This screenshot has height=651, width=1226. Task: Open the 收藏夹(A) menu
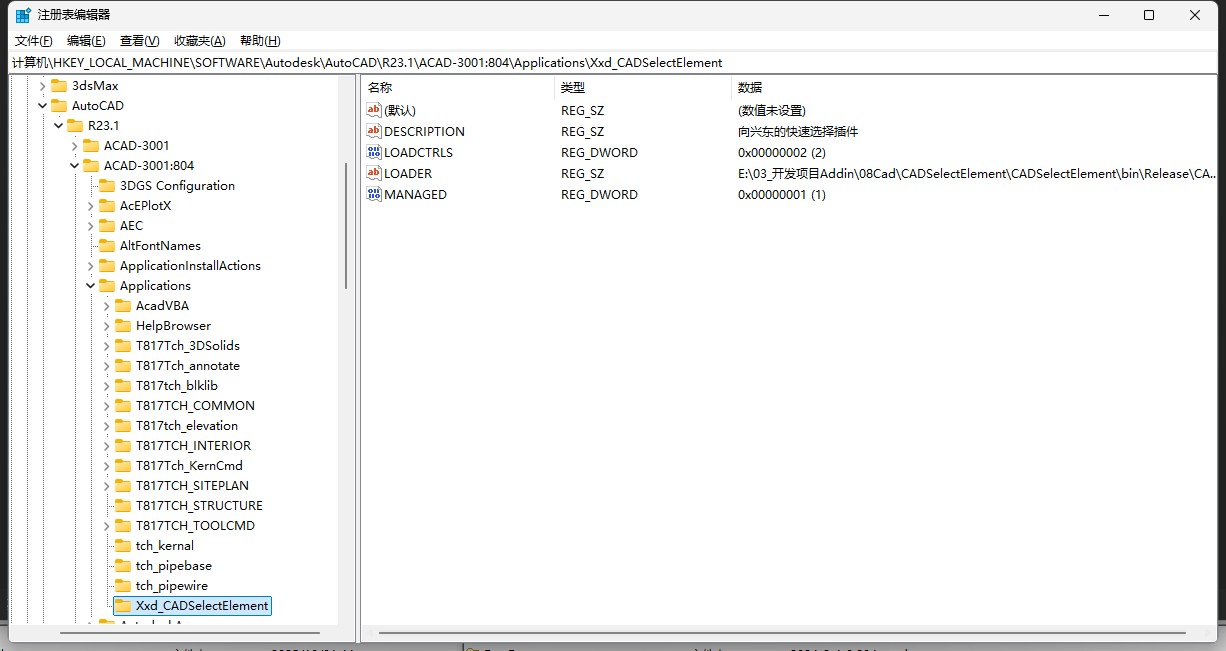(x=199, y=41)
